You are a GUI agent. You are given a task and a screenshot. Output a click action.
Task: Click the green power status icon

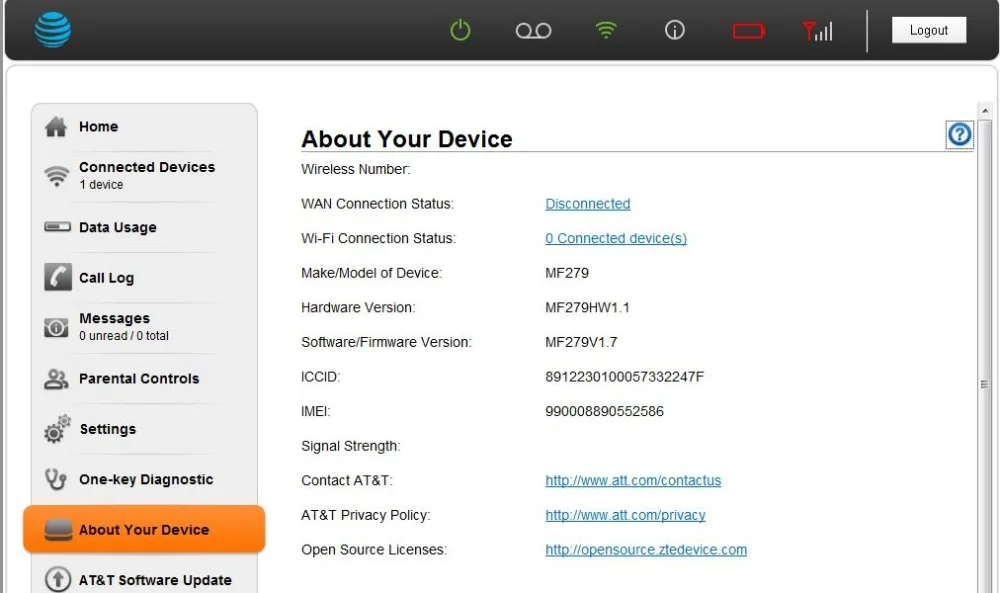pos(460,30)
